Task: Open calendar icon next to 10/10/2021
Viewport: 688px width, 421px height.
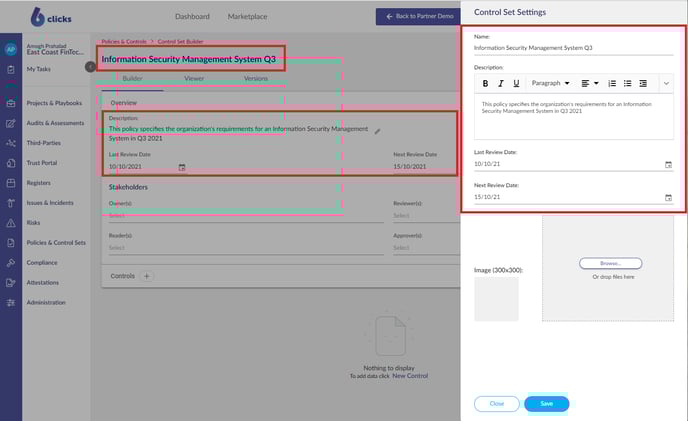Action: [182, 167]
